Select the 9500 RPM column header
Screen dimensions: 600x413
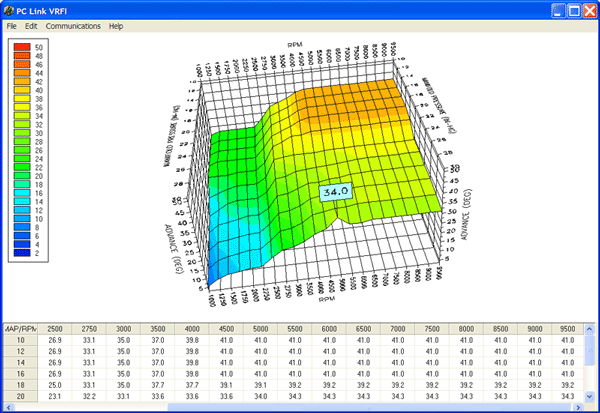coord(567,329)
